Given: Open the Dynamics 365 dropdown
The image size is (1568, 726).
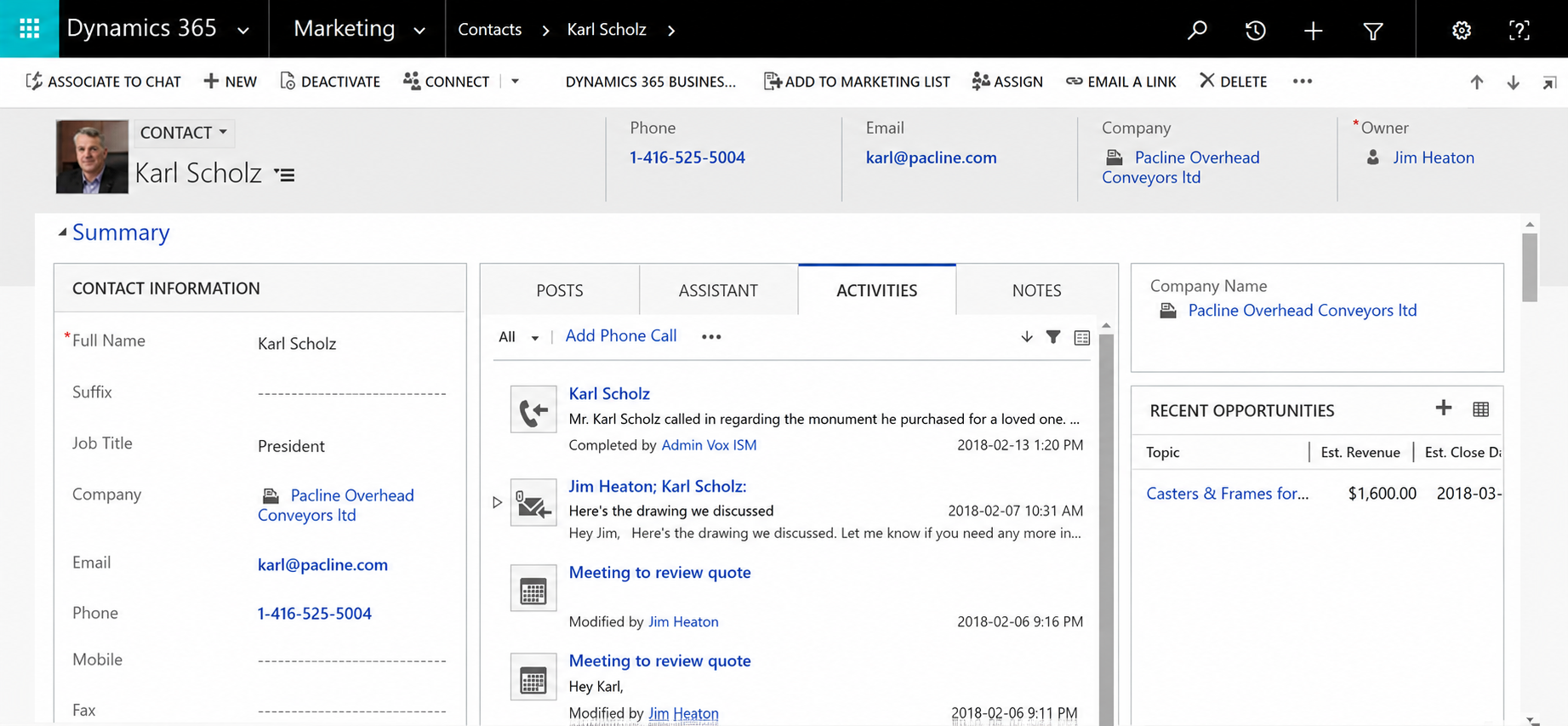Looking at the screenshot, I should [243, 31].
